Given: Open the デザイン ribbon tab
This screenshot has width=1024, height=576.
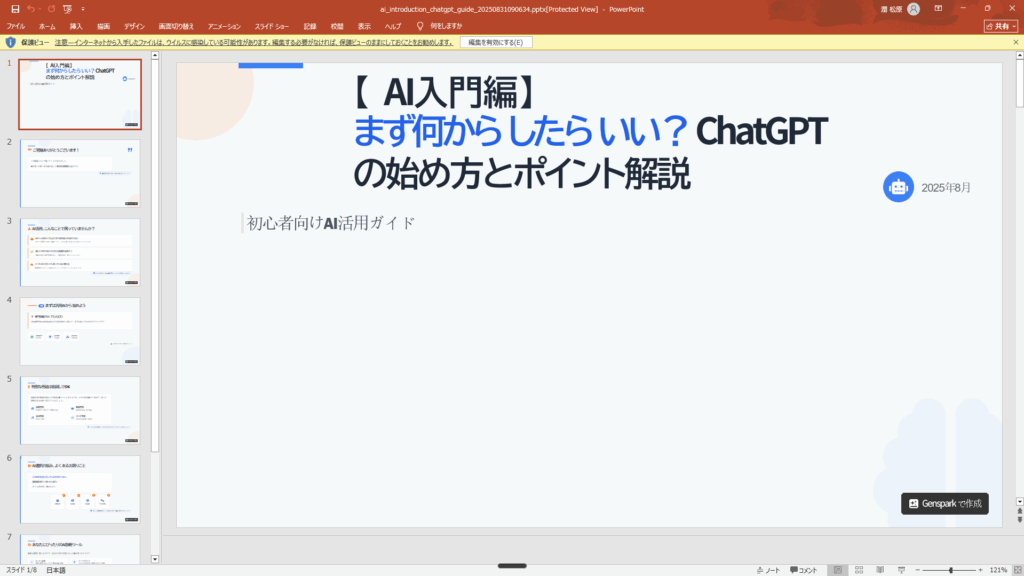Looking at the screenshot, I should pos(135,27).
